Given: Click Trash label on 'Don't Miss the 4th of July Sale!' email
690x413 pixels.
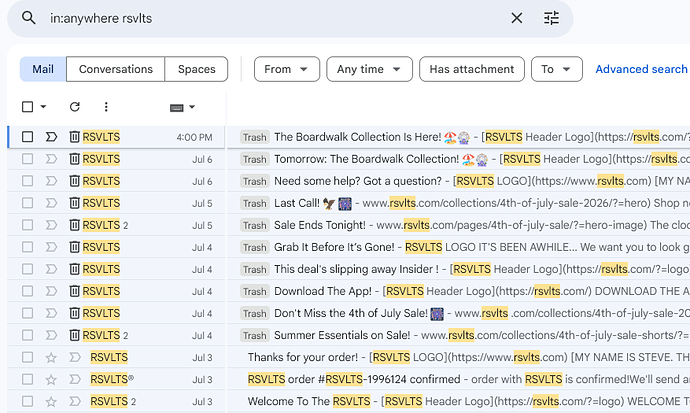Looking at the screenshot, I should click(254, 313).
